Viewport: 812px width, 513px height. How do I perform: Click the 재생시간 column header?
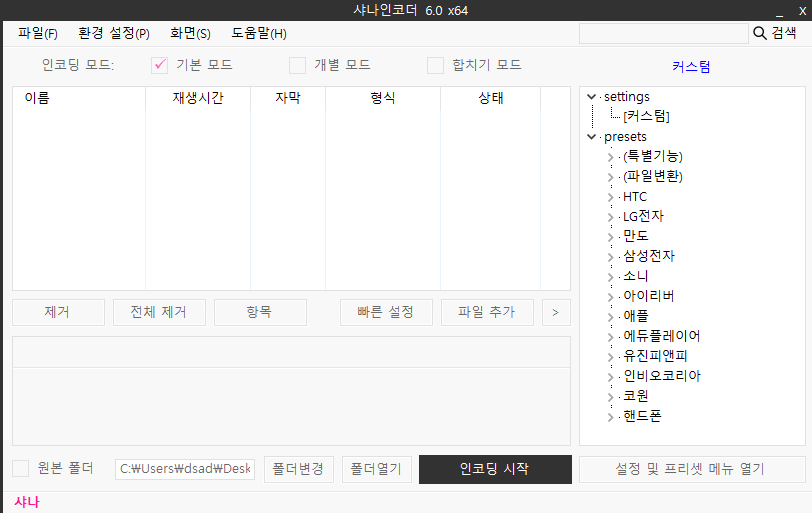198,98
